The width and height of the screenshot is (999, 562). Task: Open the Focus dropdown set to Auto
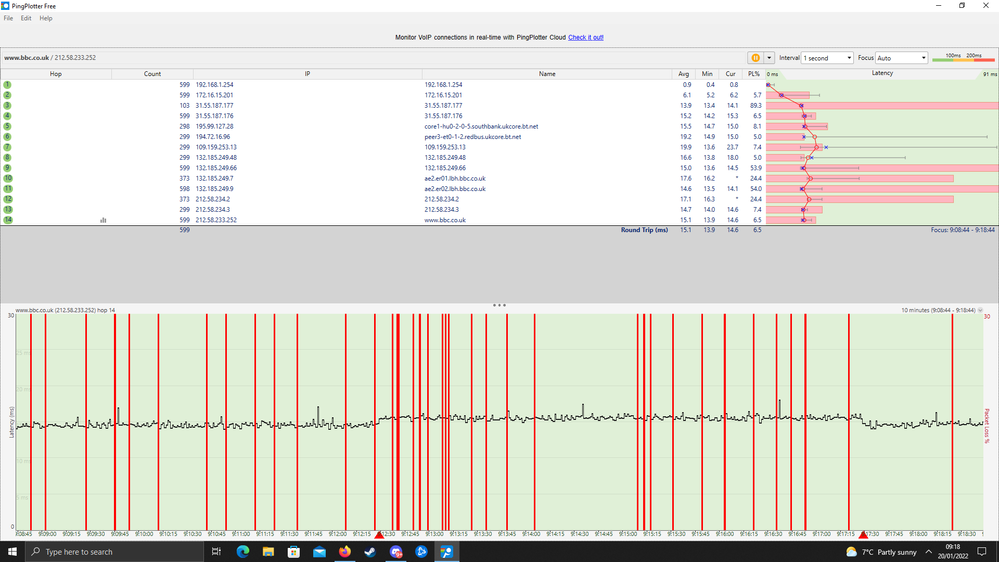(901, 58)
